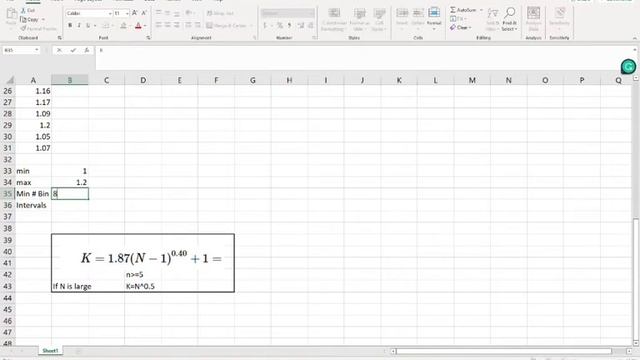This screenshot has height=360, width=640.
Task: Cancel the cell entry with X
Action: point(59,50)
